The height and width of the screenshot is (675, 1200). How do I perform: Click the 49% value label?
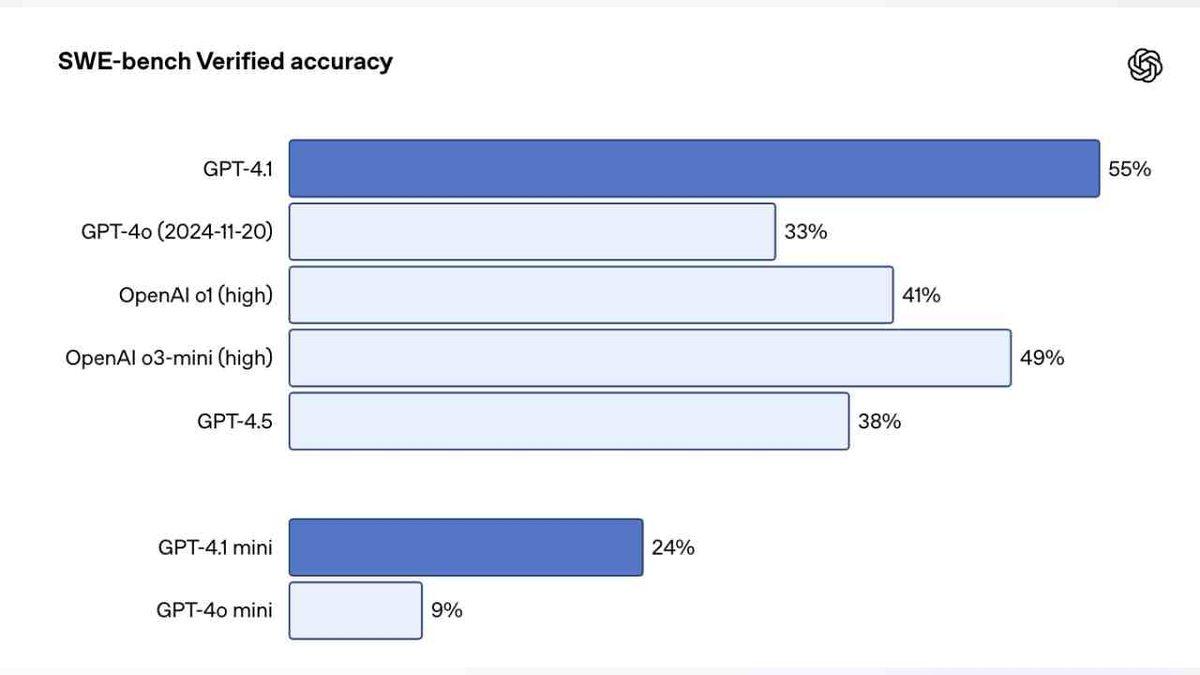point(1041,358)
